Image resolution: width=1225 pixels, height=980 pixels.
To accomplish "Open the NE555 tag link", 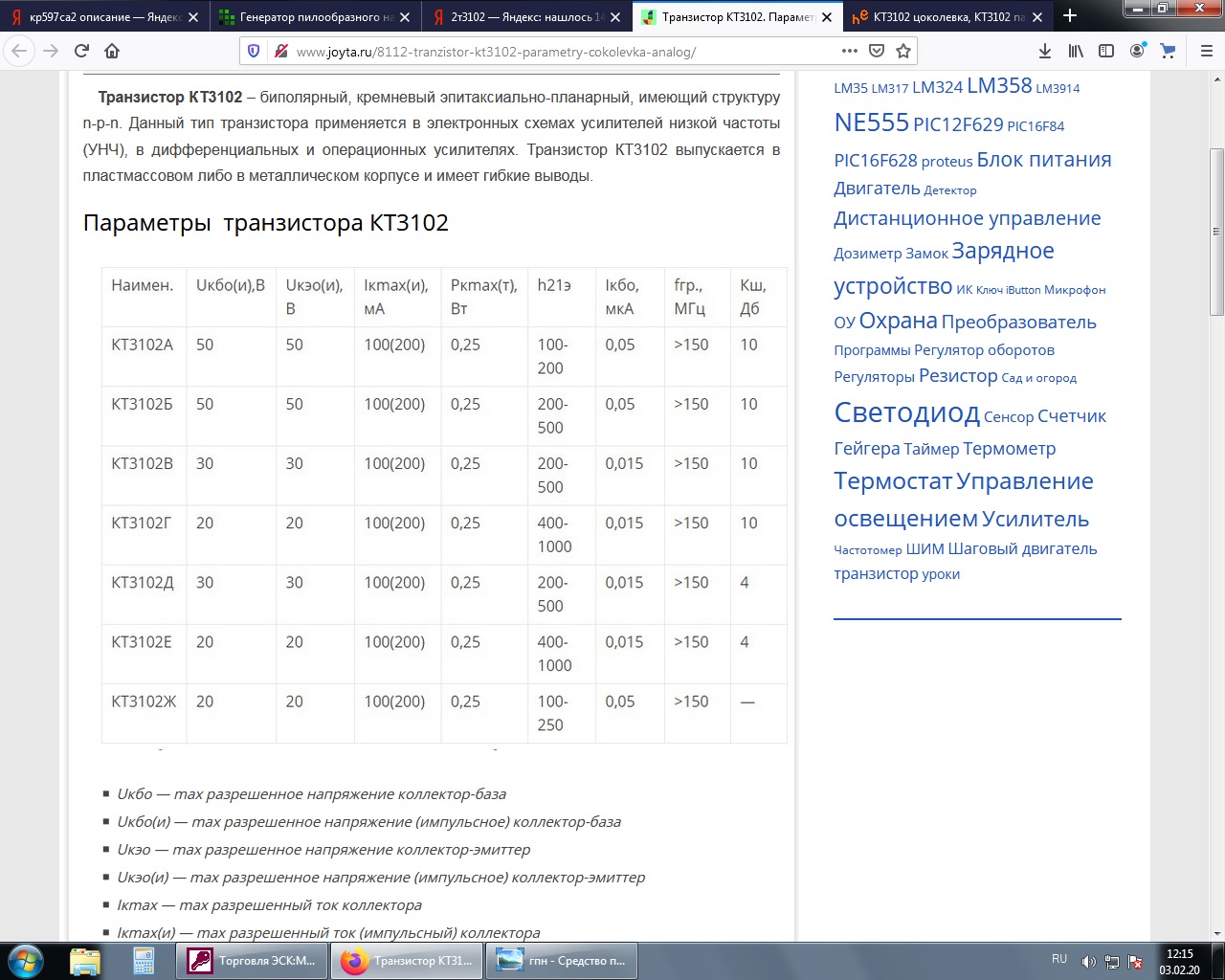I will [871, 122].
